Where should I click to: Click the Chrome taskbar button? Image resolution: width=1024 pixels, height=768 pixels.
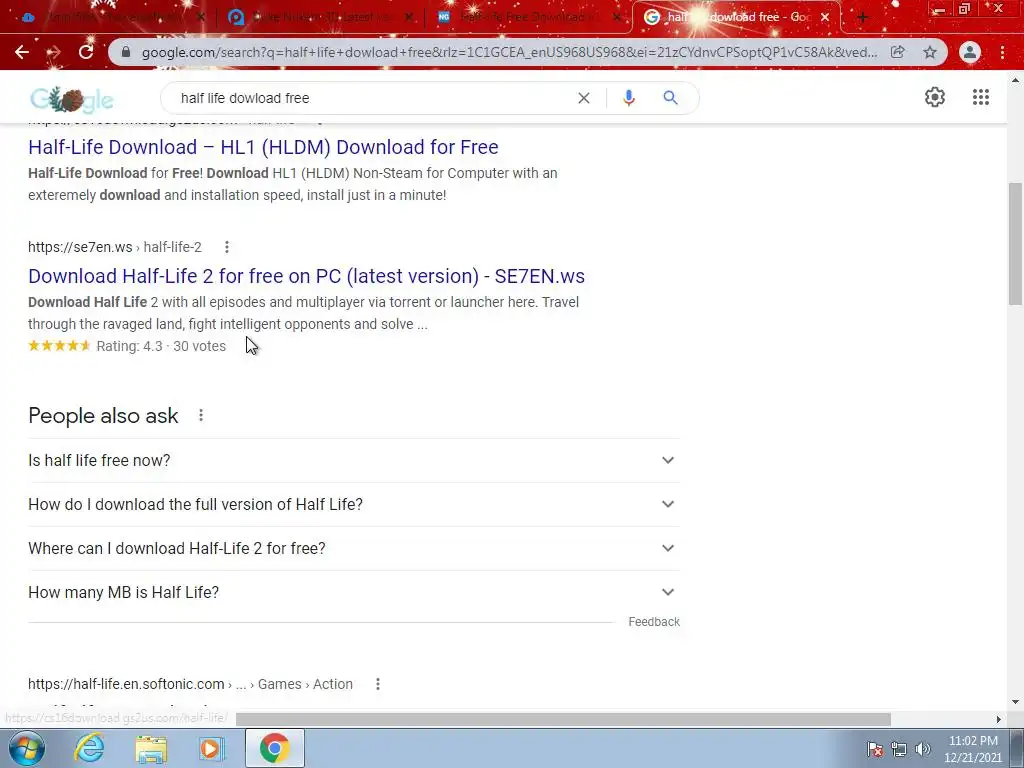tap(274, 748)
